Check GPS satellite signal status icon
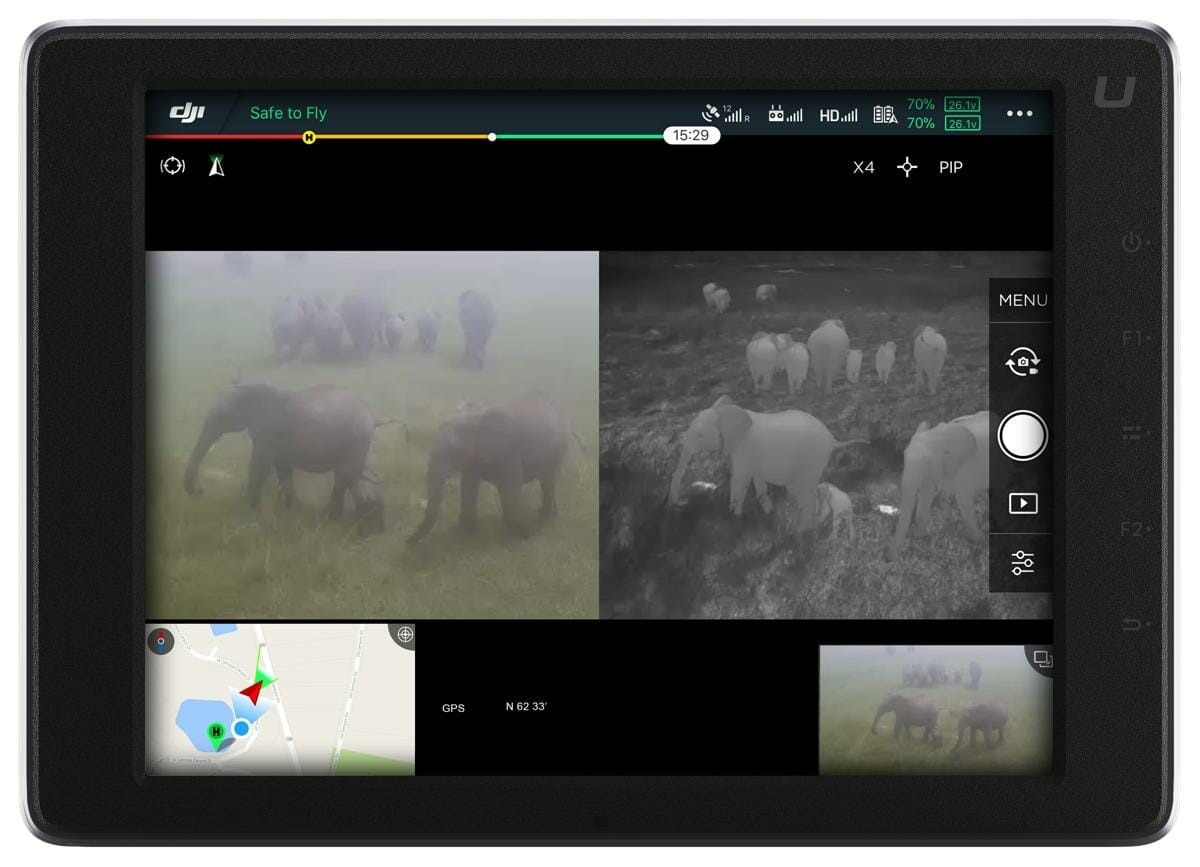The width and height of the screenshot is (1200, 867). (724, 113)
